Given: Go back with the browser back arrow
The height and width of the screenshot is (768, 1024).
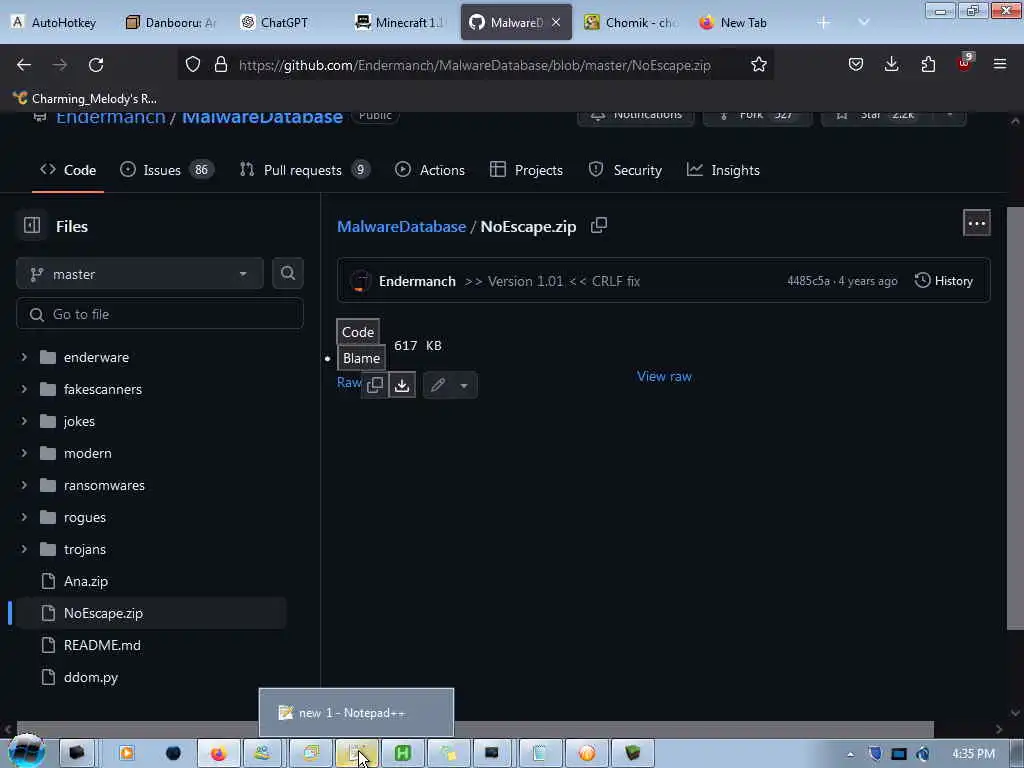Looking at the screenshot, I should pyautogui.click(x=24, y=65).
